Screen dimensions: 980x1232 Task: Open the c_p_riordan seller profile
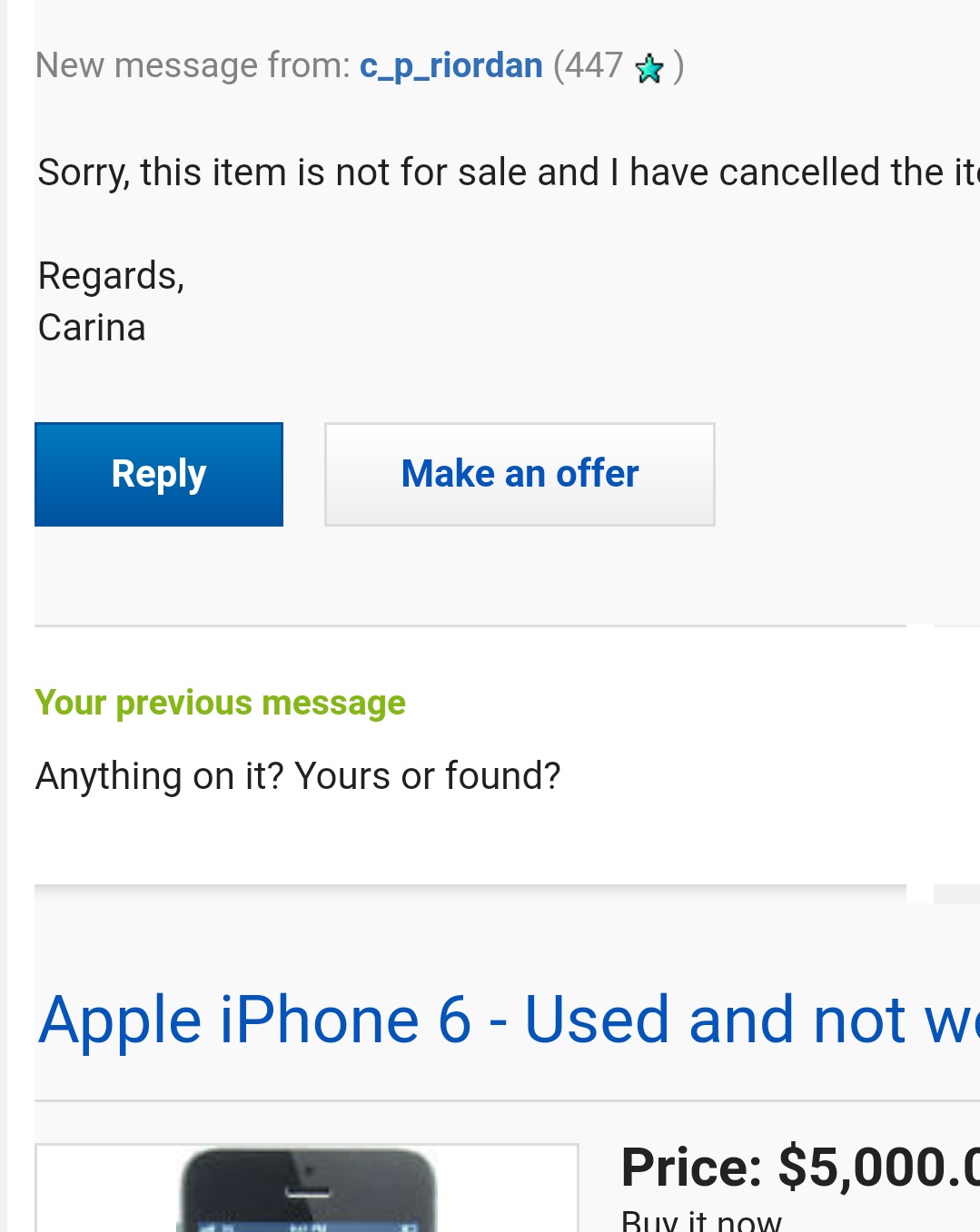point(450,66)
